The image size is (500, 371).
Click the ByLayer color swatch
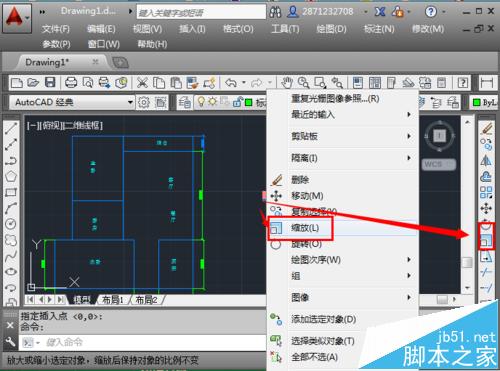point(477,103)
